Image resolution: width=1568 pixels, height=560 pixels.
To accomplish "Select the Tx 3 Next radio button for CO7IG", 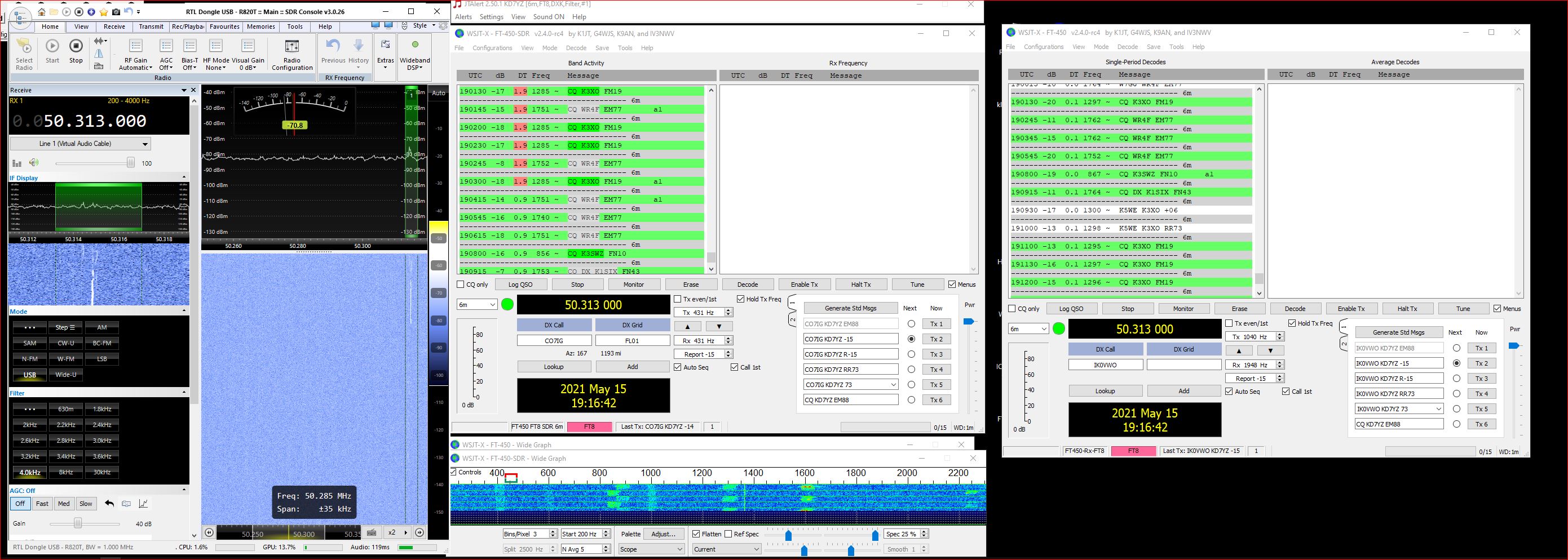I will click(x=911, y=354).
